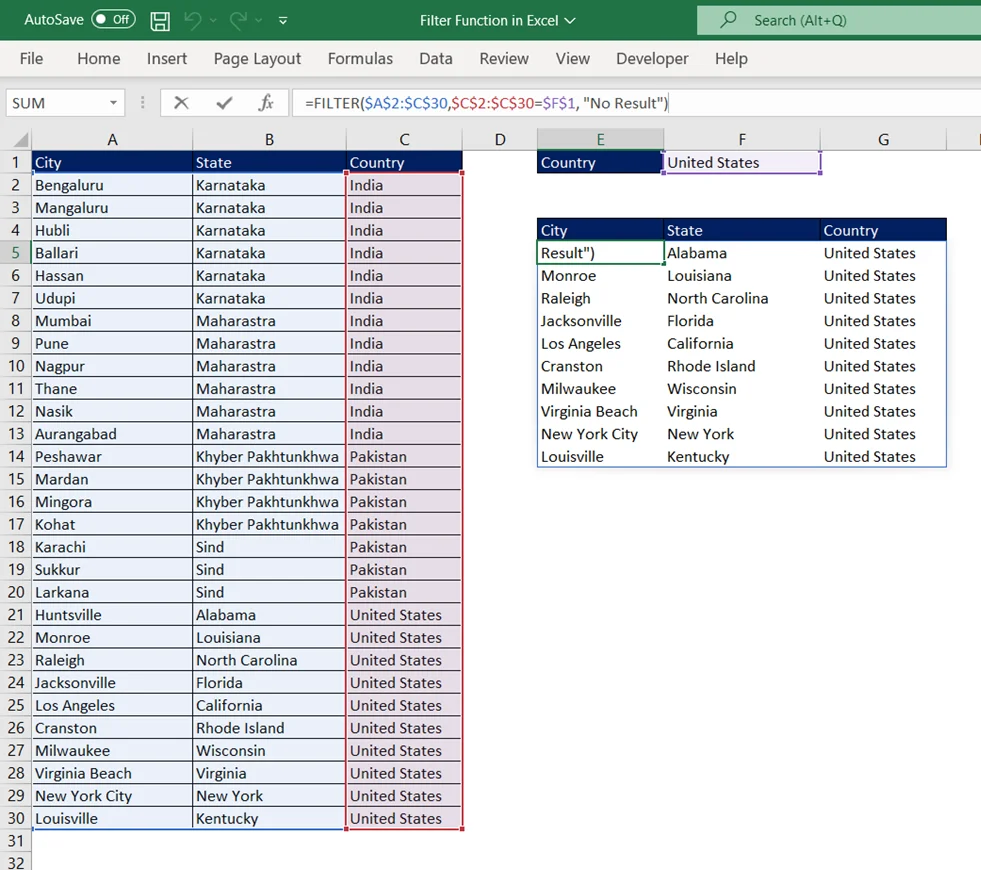Open Customize Quick Access Toolbar dropdown
The image size is (981, 870).
pos(283,20)
